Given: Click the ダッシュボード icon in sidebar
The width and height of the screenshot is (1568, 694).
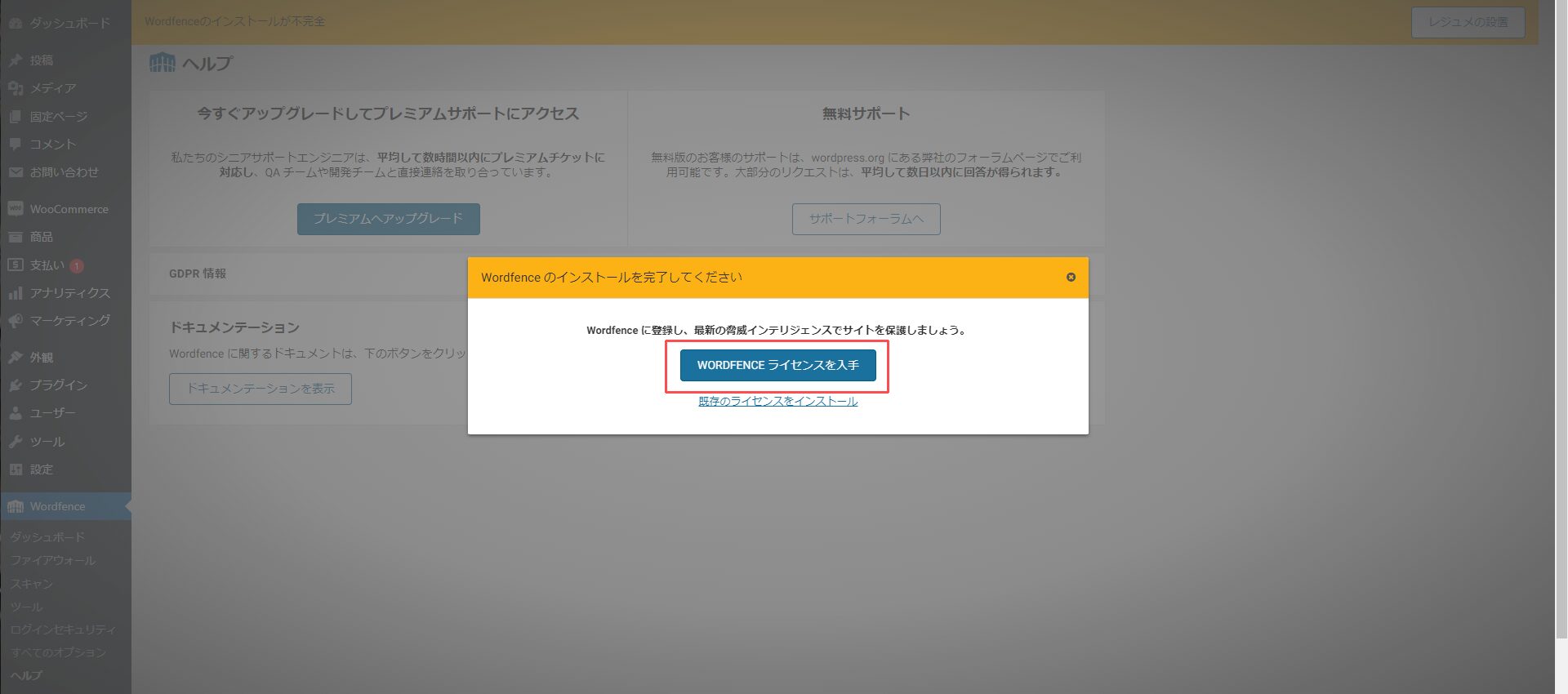Looking at the screenshot, I should (15, 24).
